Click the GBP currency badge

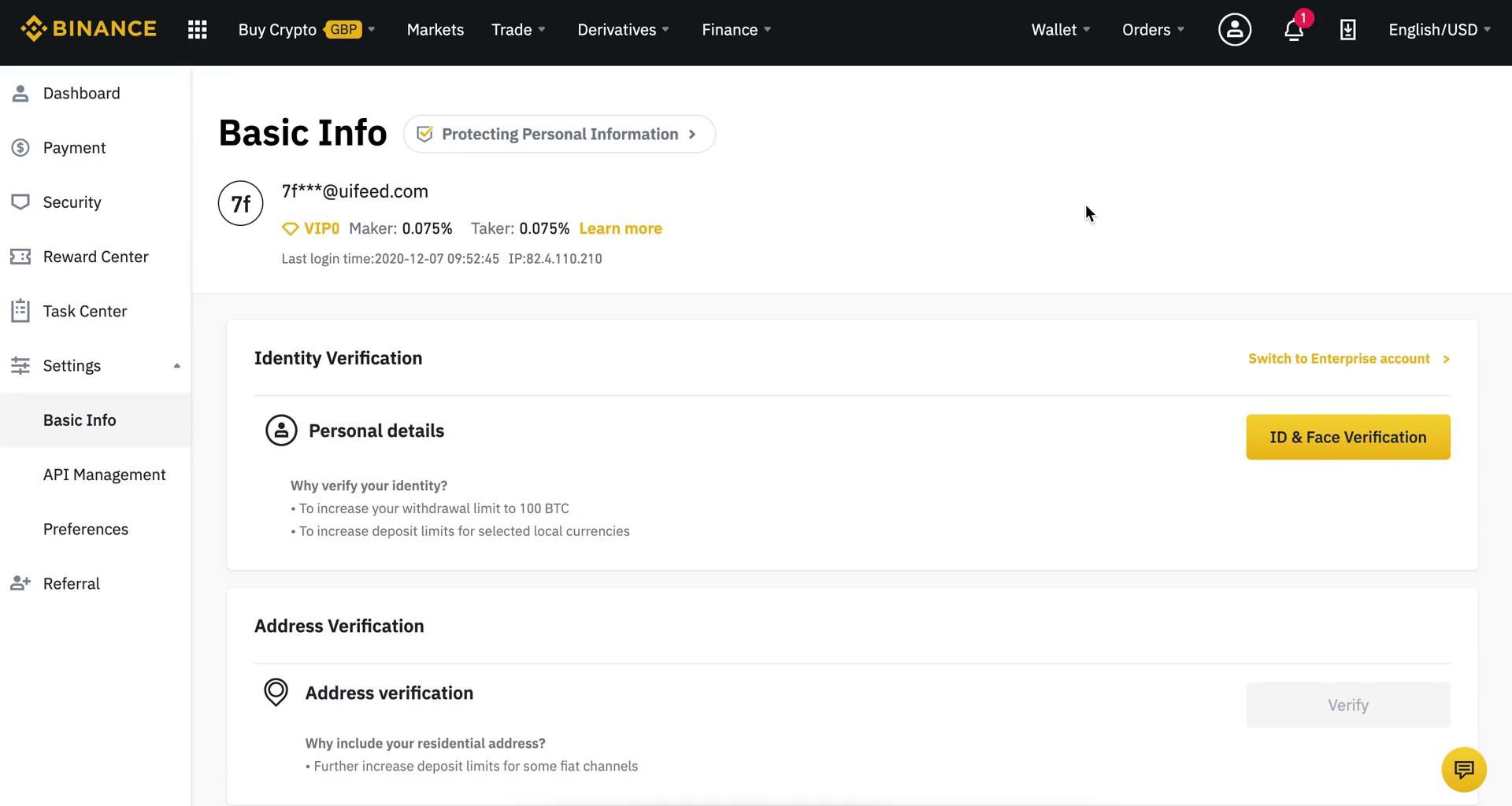tap(343, 29)
